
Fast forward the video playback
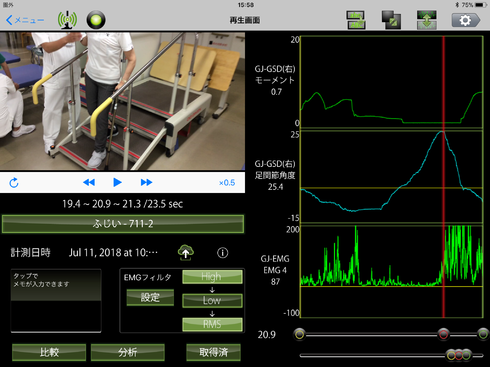click(146, 182)
